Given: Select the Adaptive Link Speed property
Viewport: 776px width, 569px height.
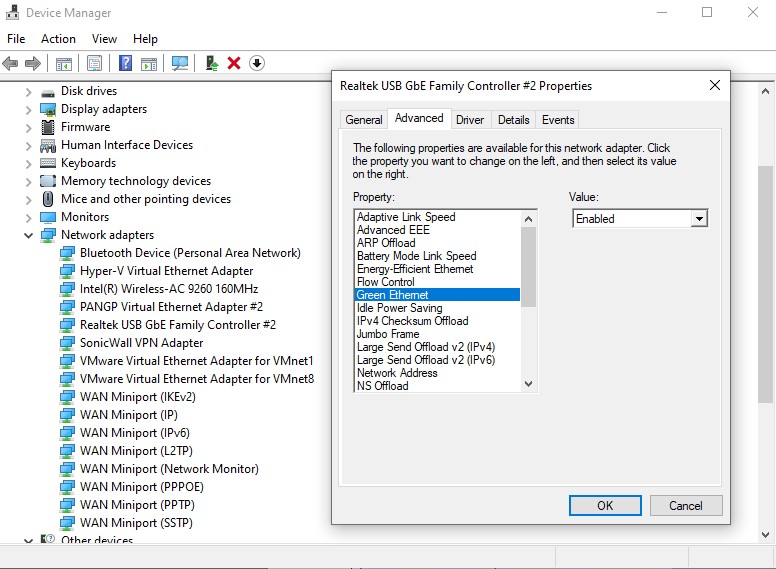Looking at the screenshot, I should 437,217.
